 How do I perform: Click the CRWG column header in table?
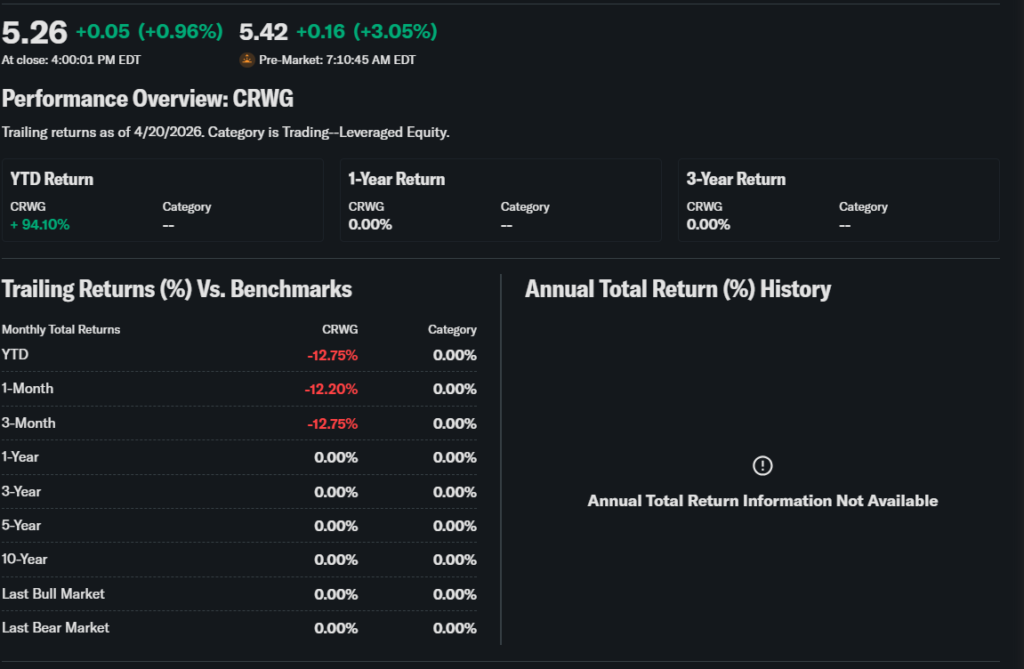click(340, 329)
